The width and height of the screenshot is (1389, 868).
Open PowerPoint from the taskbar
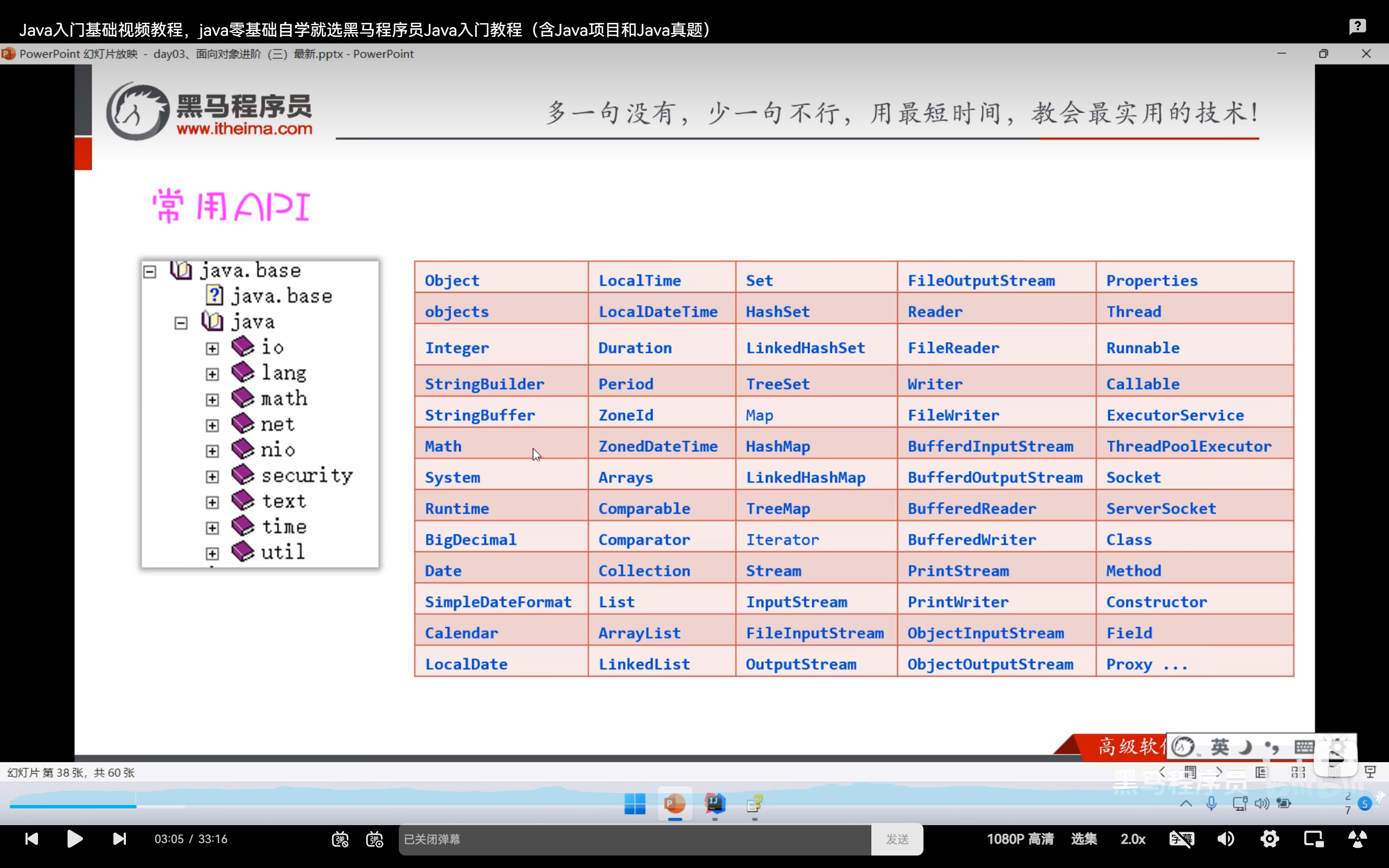coord(675,803)
